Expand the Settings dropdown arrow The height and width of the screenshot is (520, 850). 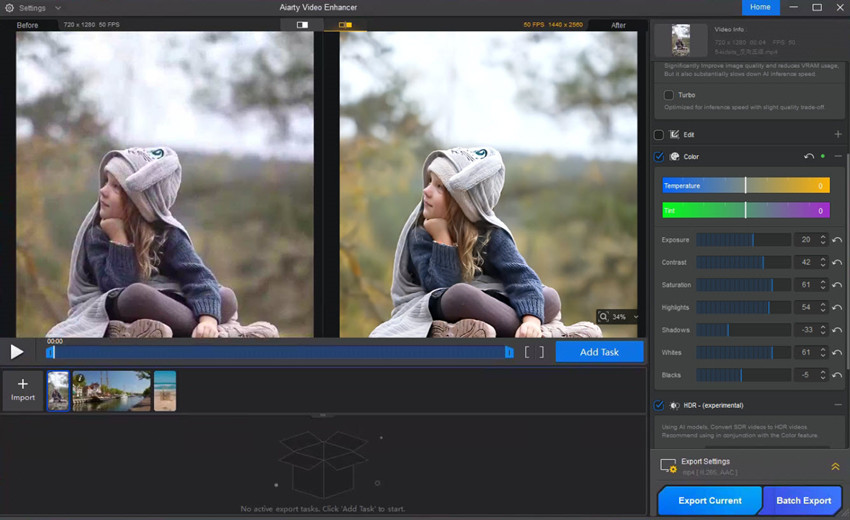point(58,8)
